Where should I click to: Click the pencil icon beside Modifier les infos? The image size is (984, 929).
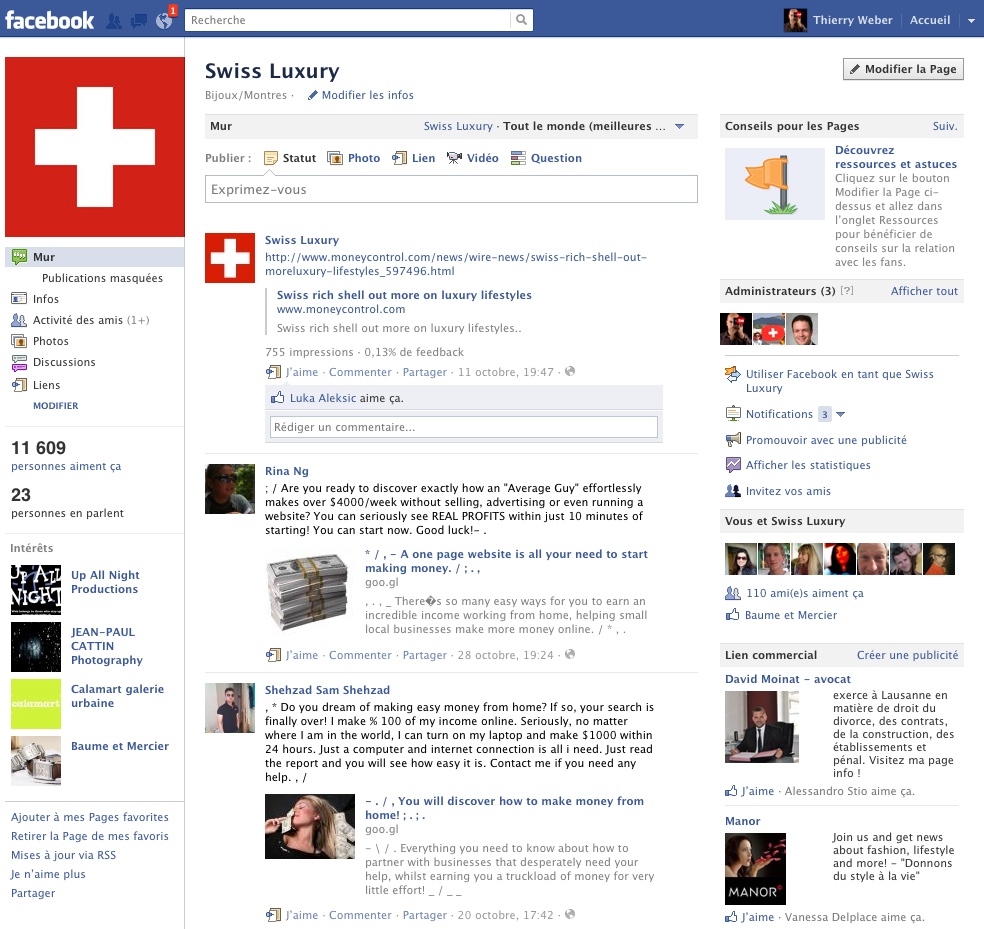313,95
